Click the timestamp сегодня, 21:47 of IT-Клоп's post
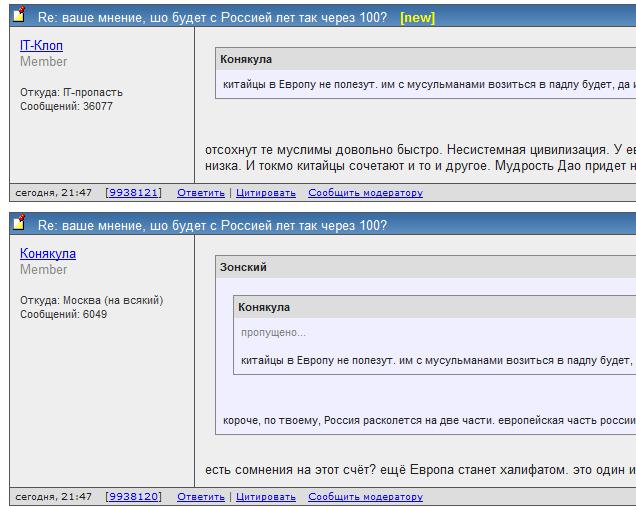This screenshot has height=507, width=636. coord(54,193)
